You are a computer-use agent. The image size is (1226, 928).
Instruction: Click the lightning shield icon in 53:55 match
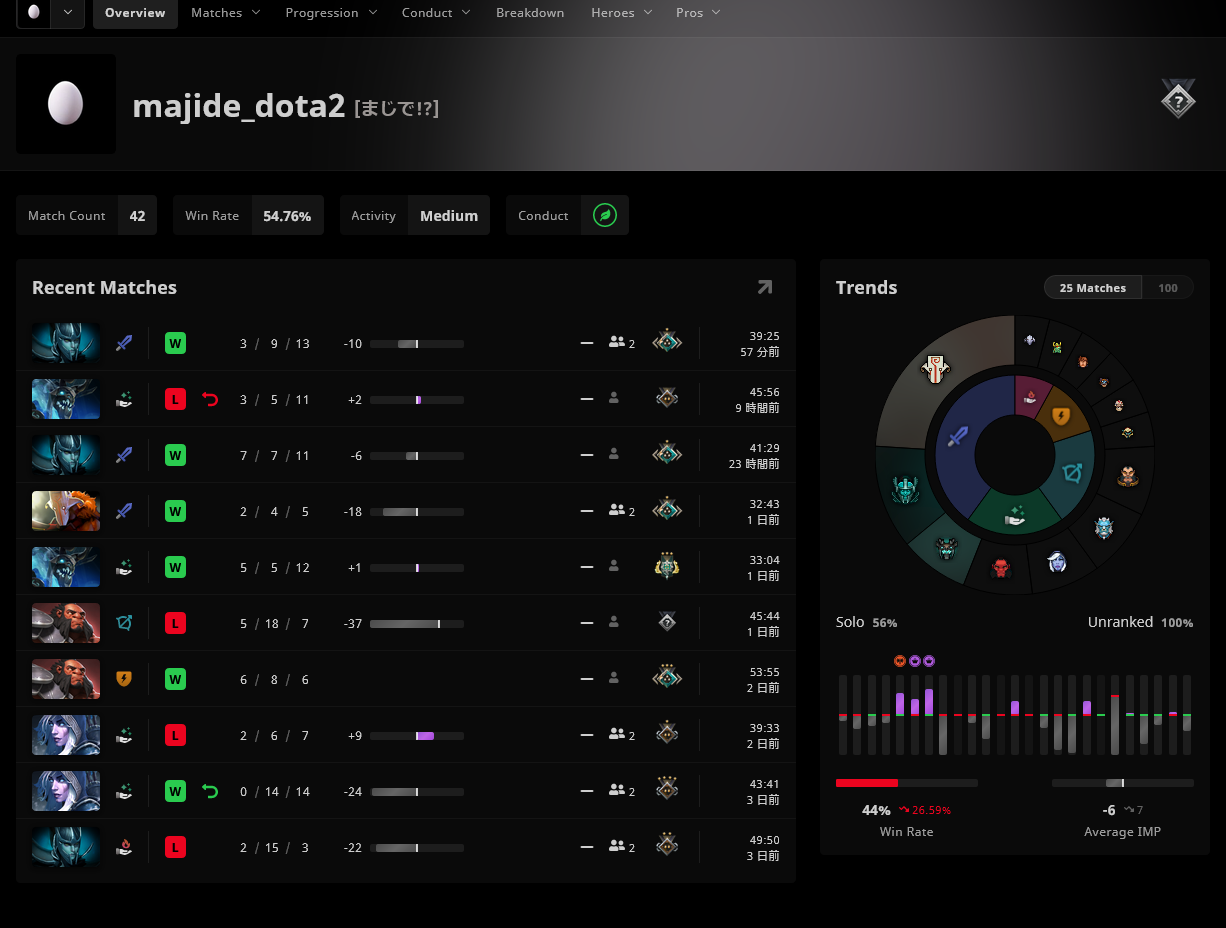[124, 679]
